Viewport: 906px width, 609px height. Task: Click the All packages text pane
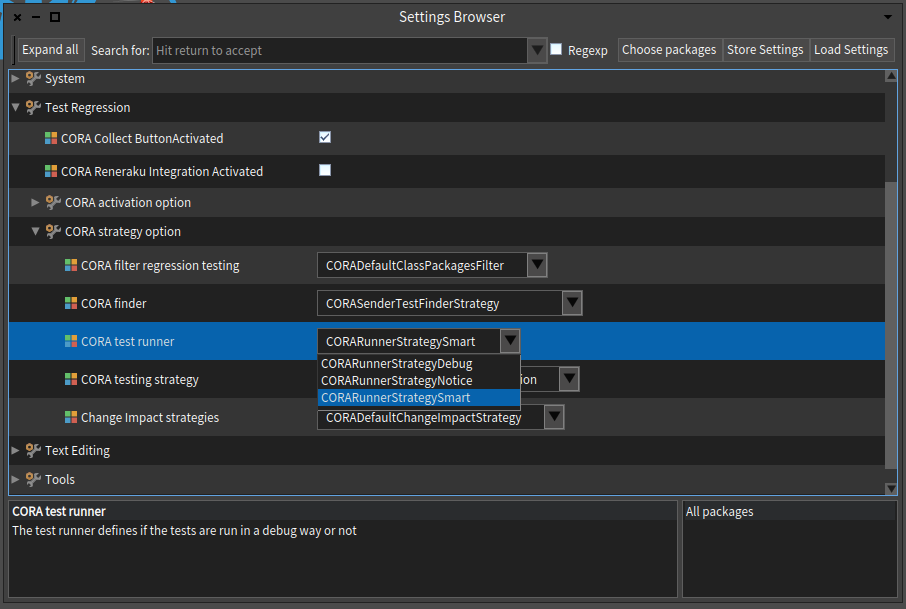789,549
